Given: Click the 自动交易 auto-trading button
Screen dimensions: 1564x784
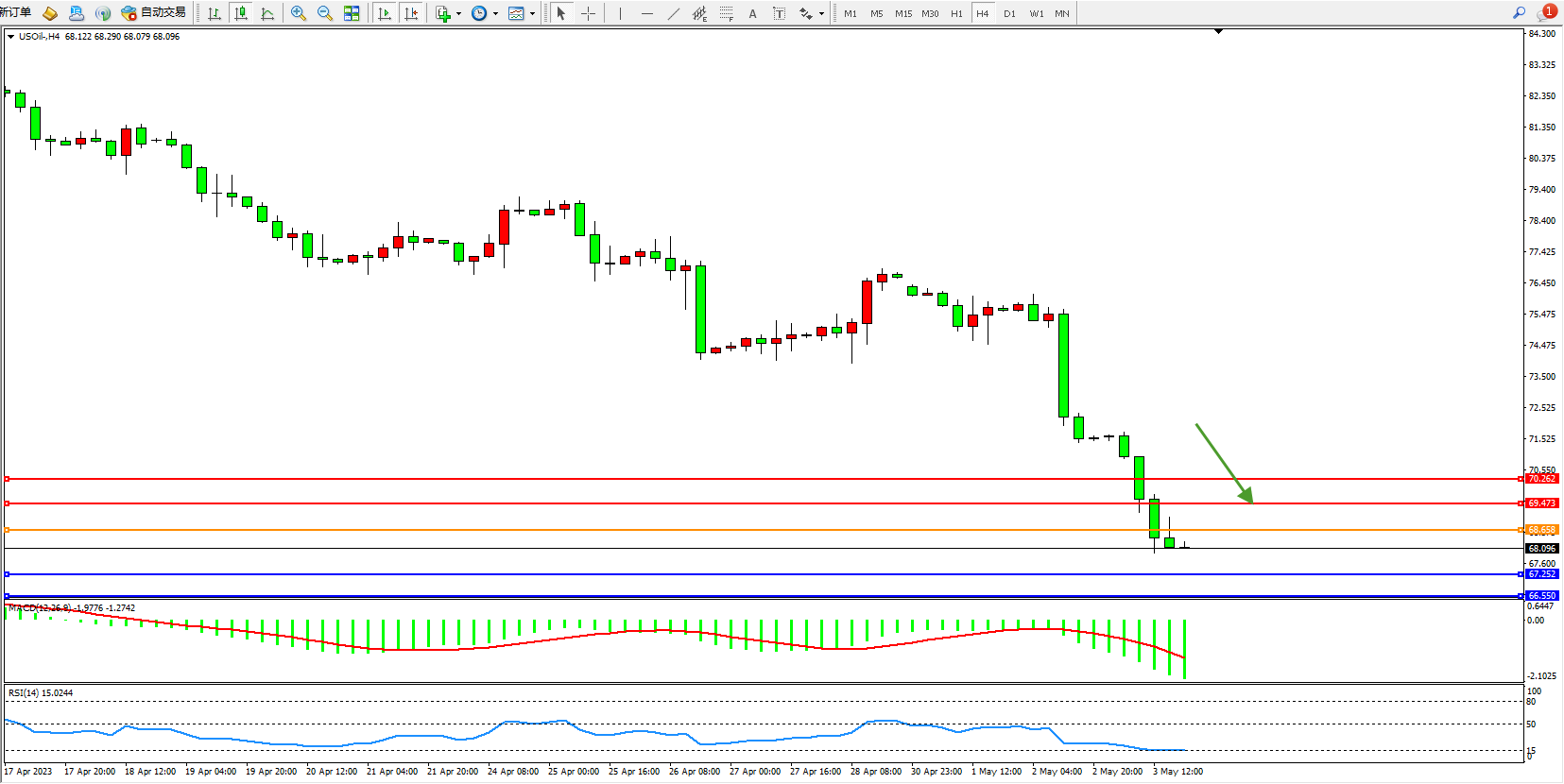Looking at the screenshot, I should pyautogui.click(x=154, y=13).
